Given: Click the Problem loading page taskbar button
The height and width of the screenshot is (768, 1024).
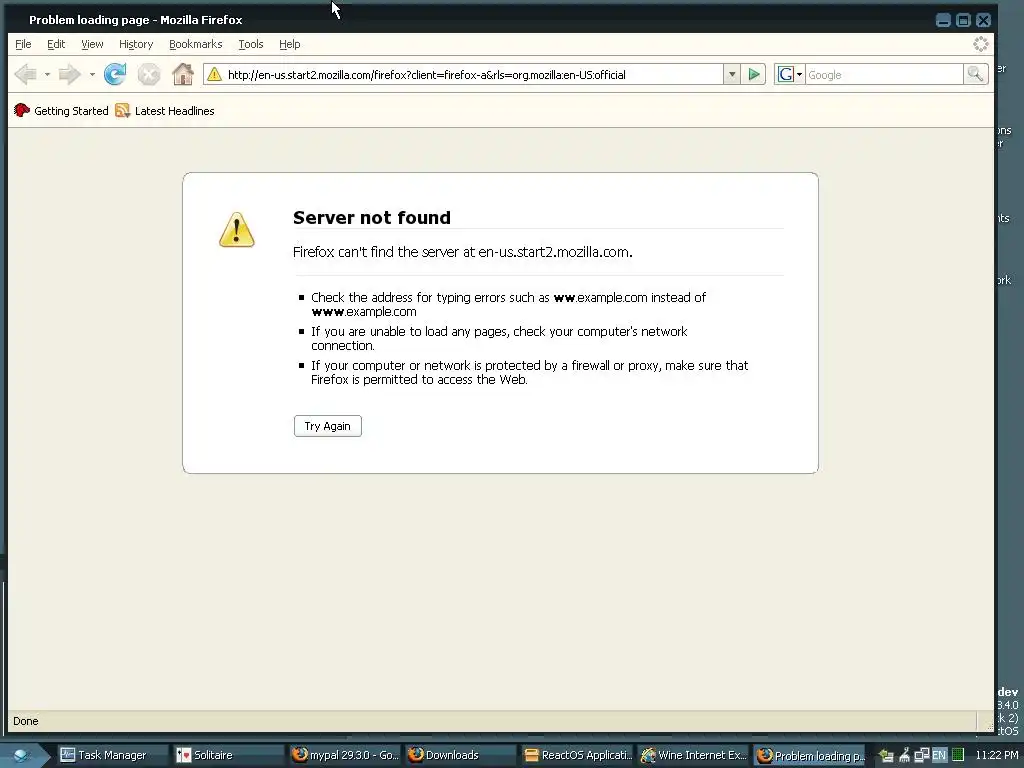Looking at the screenshot, I should pyautogui.click(x=810, y=755).
